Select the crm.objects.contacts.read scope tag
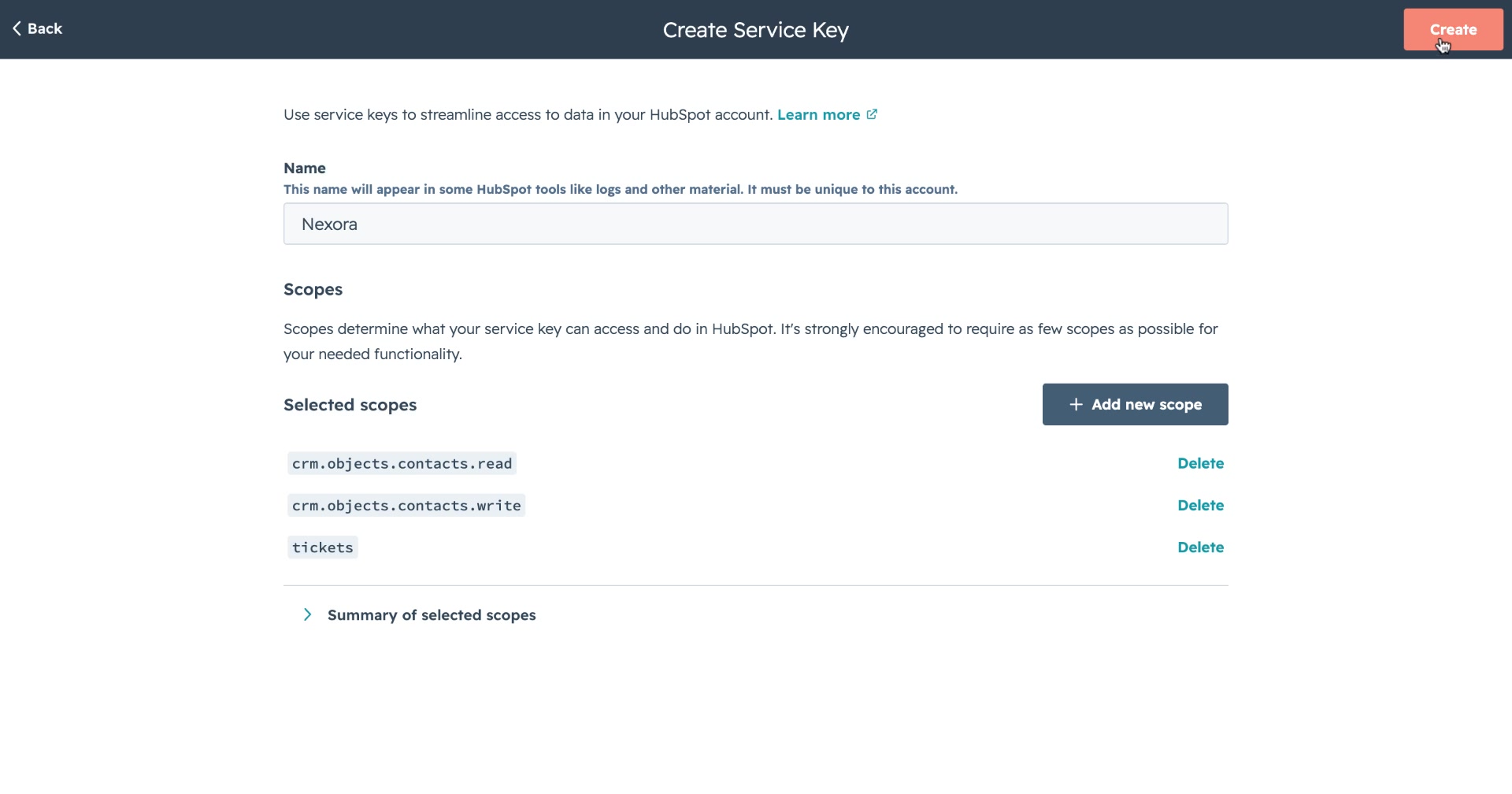 click(402, 463)
